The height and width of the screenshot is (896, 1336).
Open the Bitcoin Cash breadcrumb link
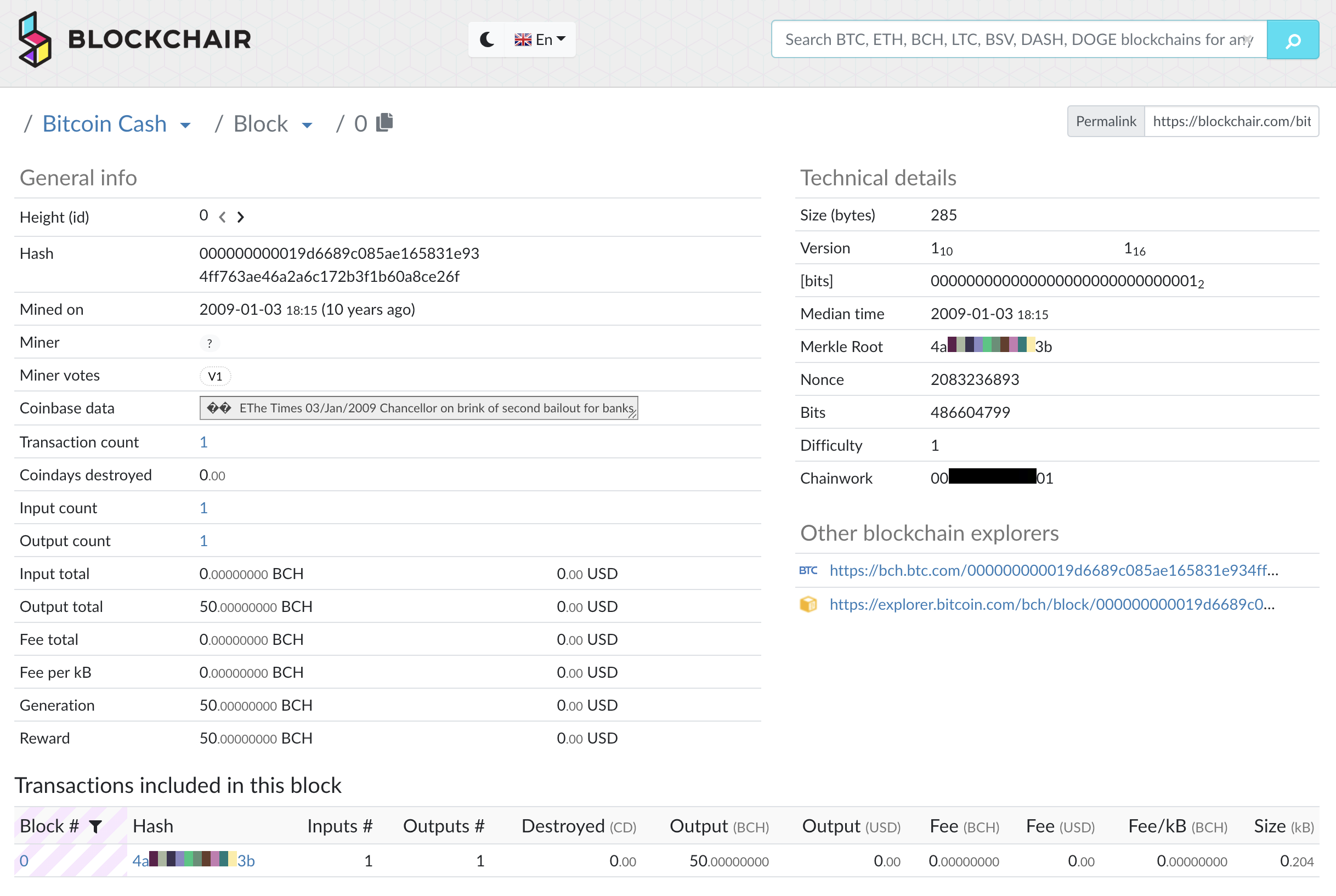click(105, 124)
